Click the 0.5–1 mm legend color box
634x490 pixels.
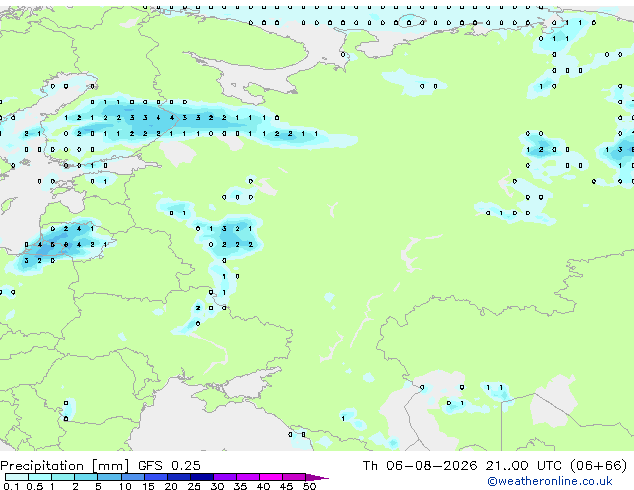point(40,477)
